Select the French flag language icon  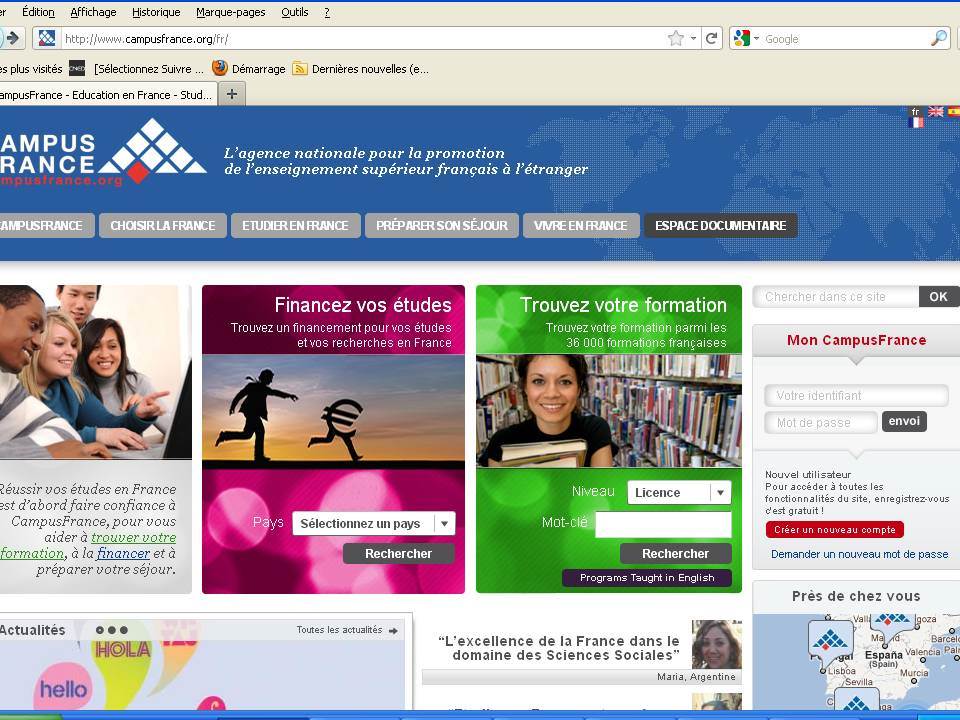(916, 122)
